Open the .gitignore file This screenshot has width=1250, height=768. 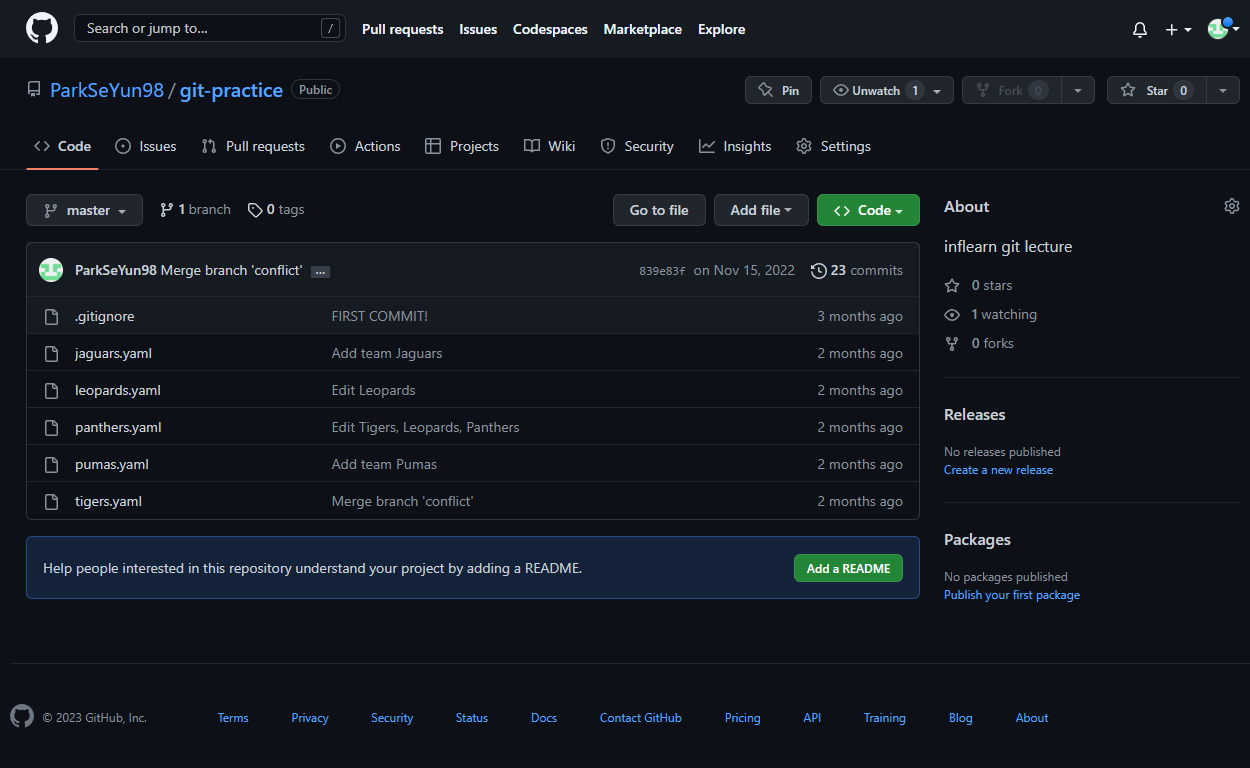[x=104, y=316]
